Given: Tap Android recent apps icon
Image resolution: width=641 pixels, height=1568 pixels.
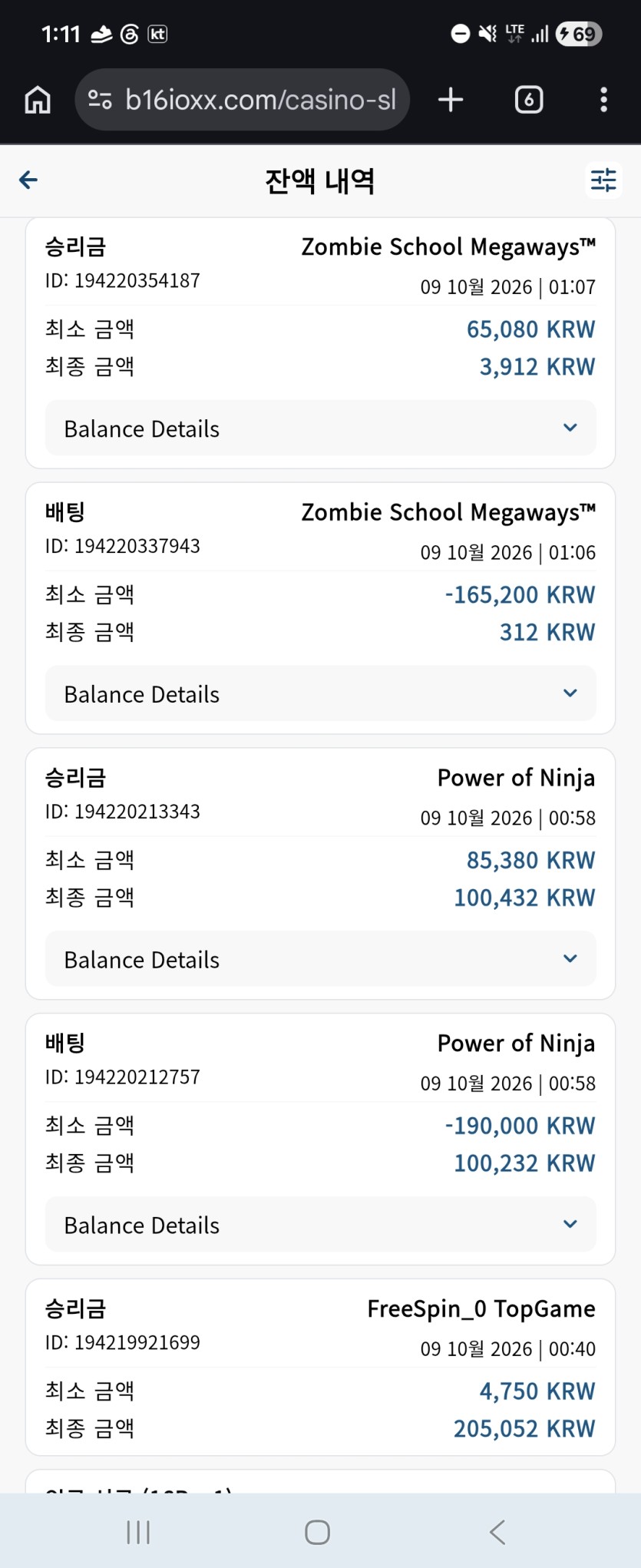Looking at the screenshot, I should [x=138, y=1532].
